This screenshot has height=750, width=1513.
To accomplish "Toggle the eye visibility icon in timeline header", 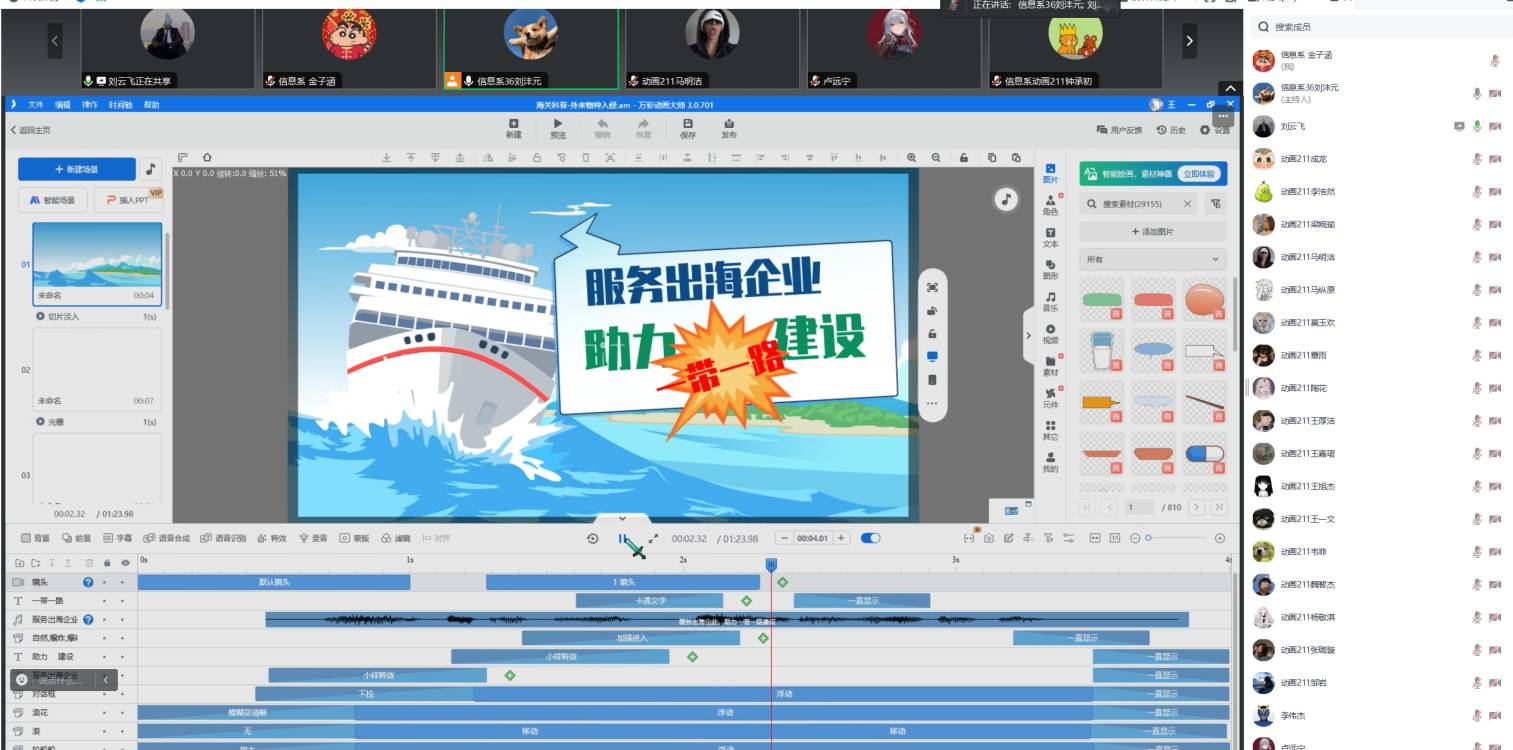I will click(125, 563).
